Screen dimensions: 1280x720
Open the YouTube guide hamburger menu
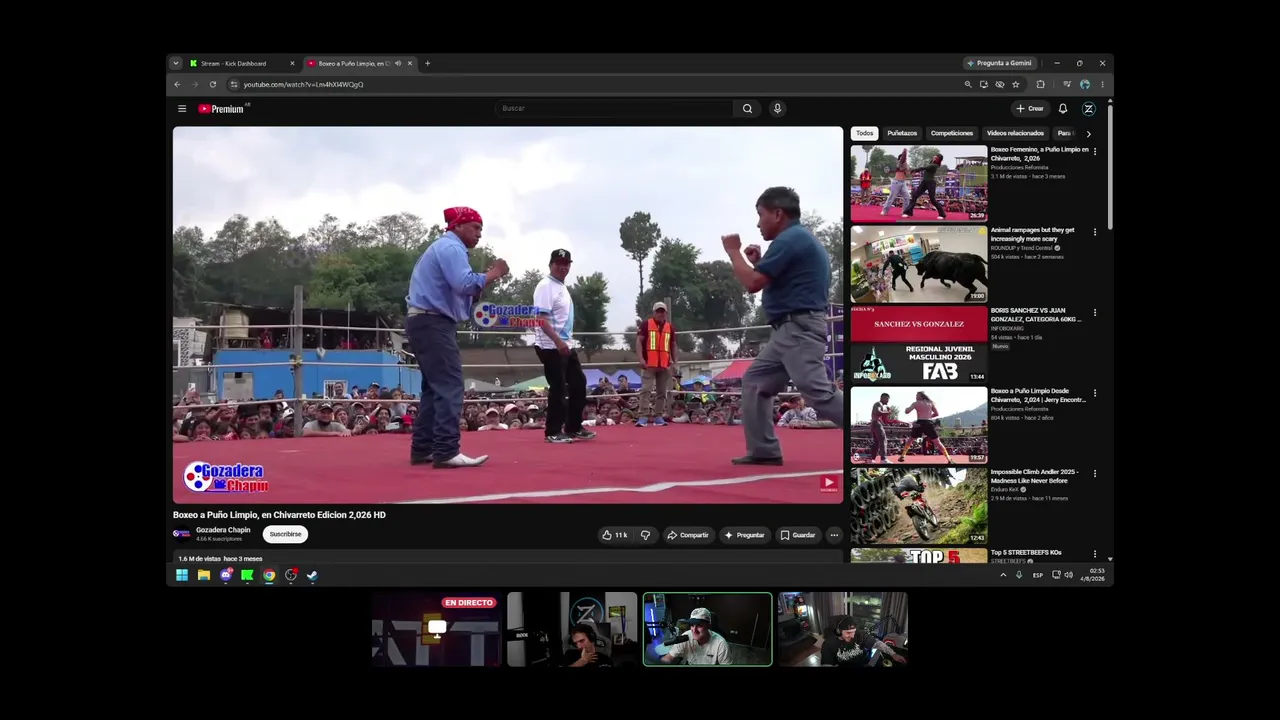point(182,109)
